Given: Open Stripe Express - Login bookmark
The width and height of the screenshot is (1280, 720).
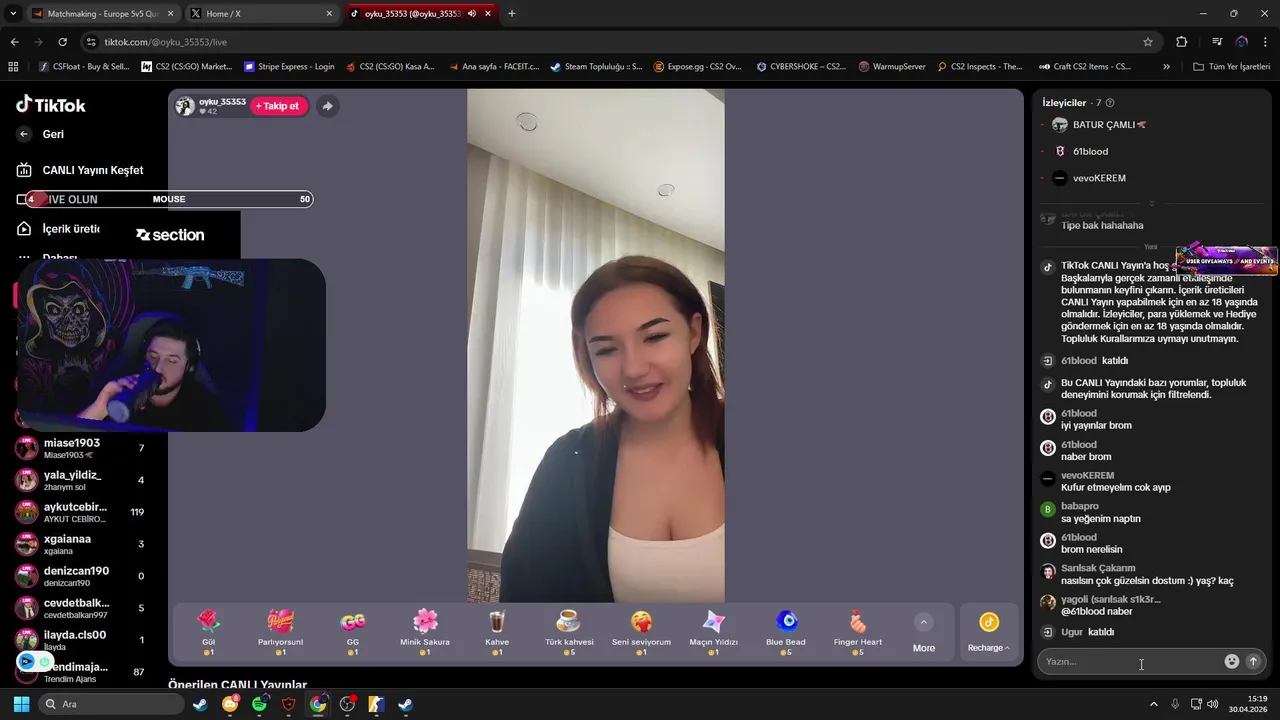Looking at the screenshot, I should 290,67.
